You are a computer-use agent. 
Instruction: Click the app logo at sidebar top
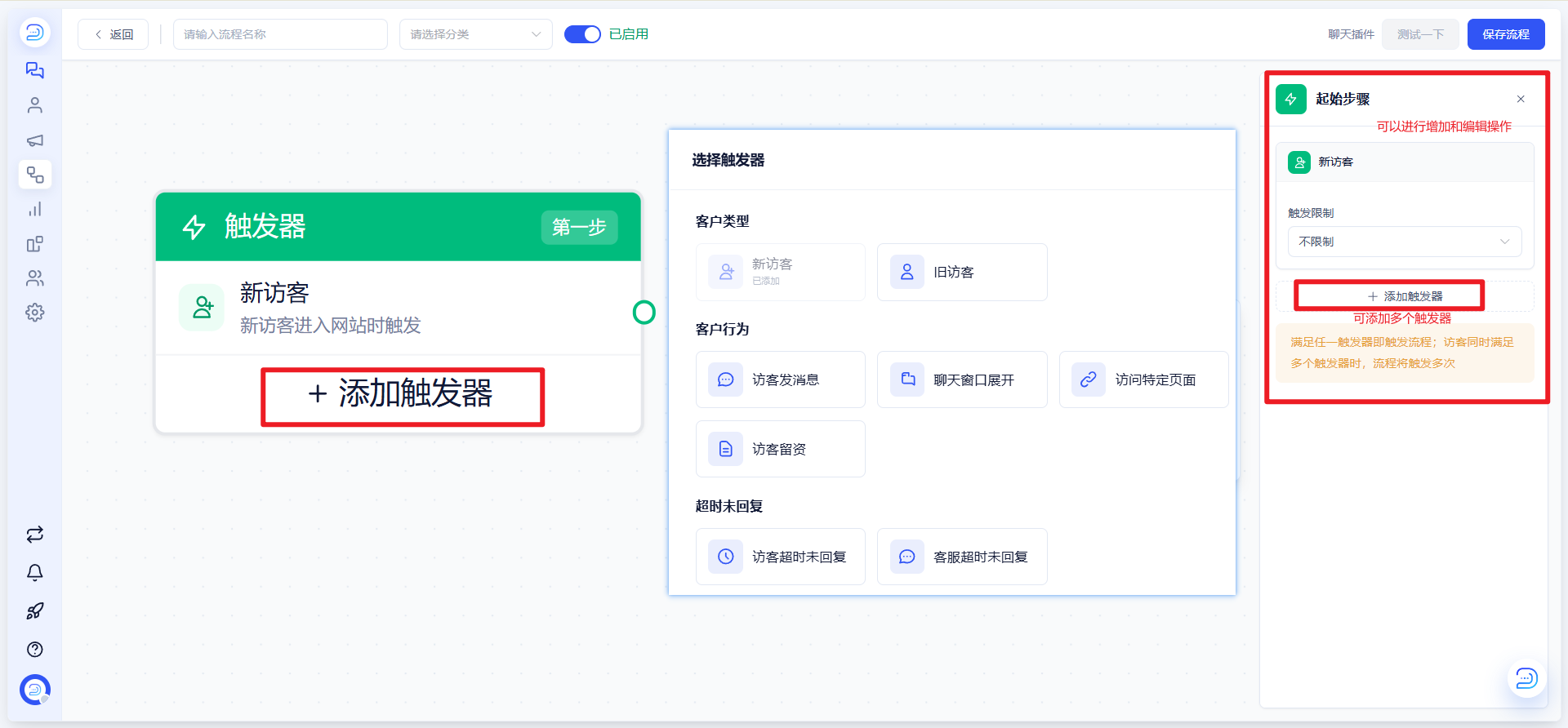click(x=34, y=33)
